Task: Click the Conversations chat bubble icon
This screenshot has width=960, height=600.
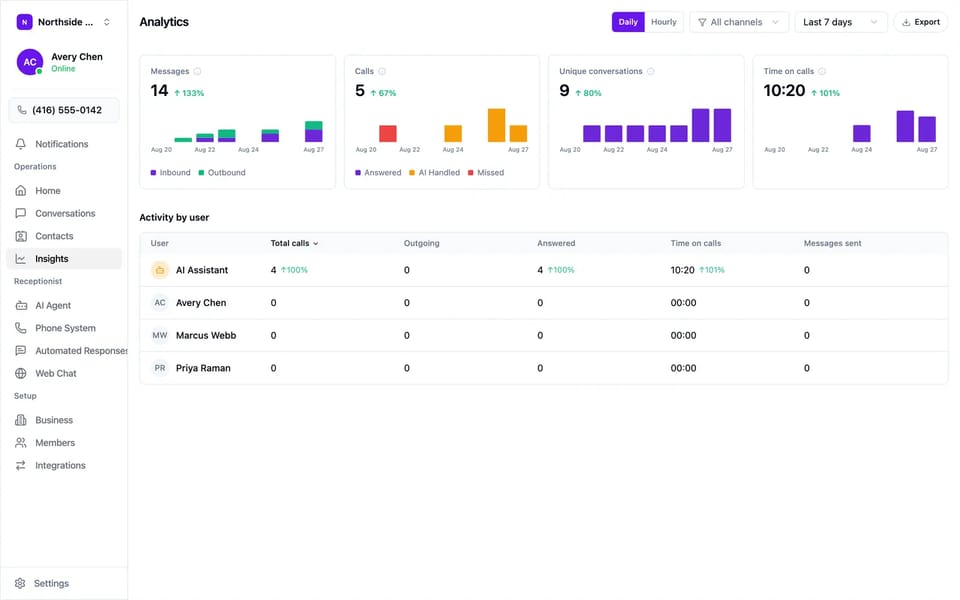Action: 21,213
